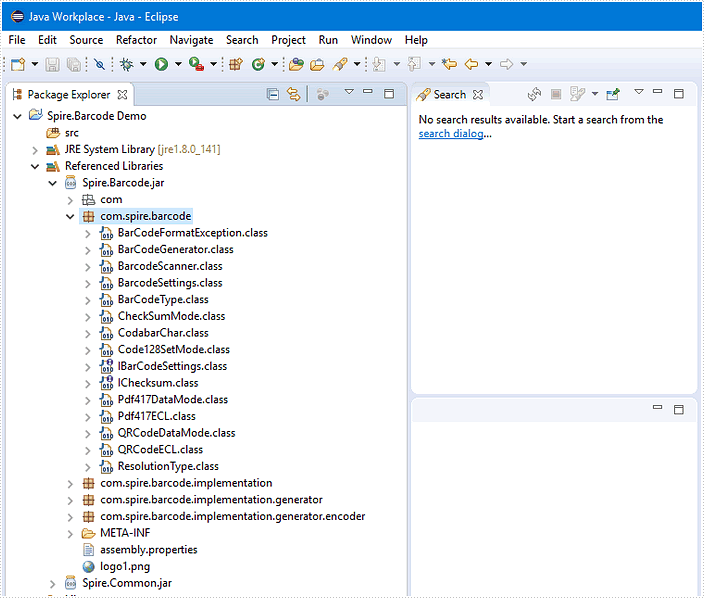Open the Help menu
This screenshot has width=704, height=598.
[x=416, y=40]
